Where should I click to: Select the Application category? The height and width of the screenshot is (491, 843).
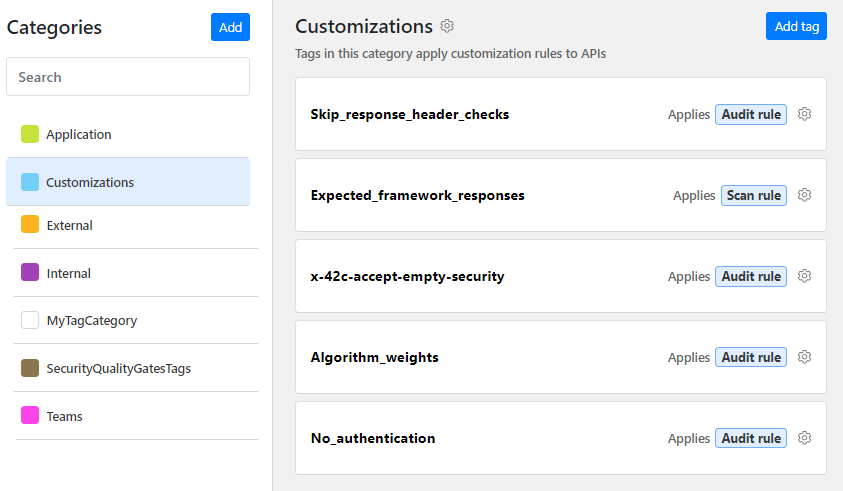pyautogui.click(x=128, y=134)
